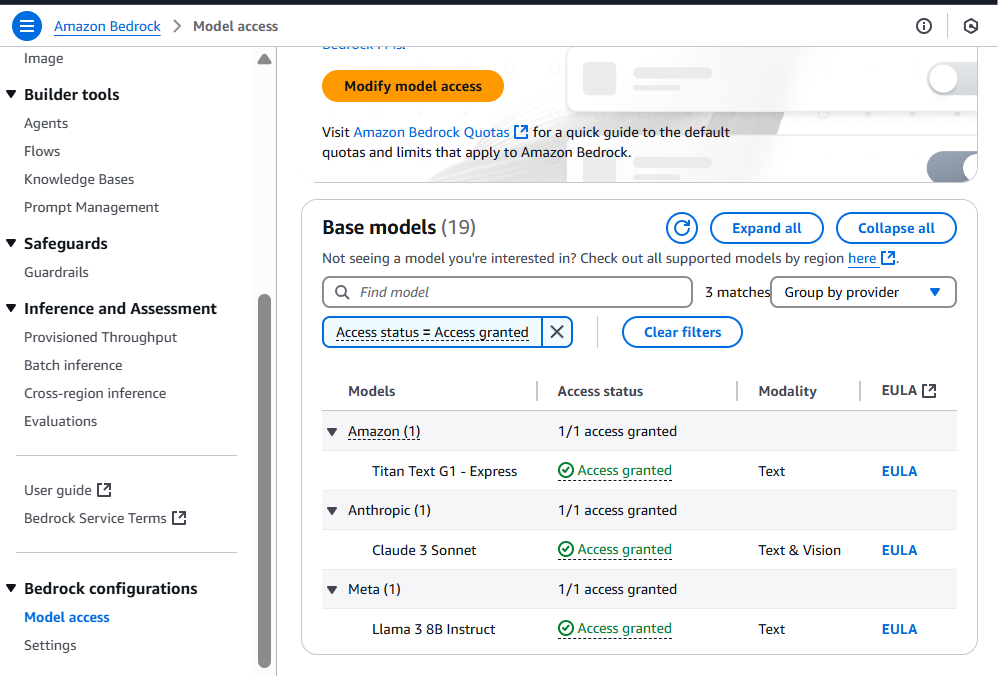Go to Amazon Bedrock breadcrumb
The height and width of the screenshot is (676, 1008).
tap(107, 26)
